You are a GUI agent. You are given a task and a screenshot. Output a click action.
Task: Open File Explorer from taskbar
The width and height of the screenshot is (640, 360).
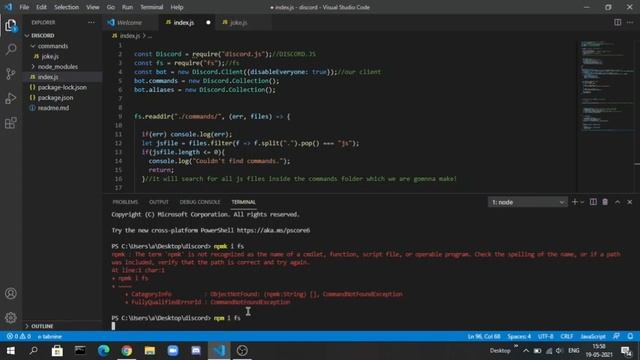pyautogui.click(x=150, y=351)
